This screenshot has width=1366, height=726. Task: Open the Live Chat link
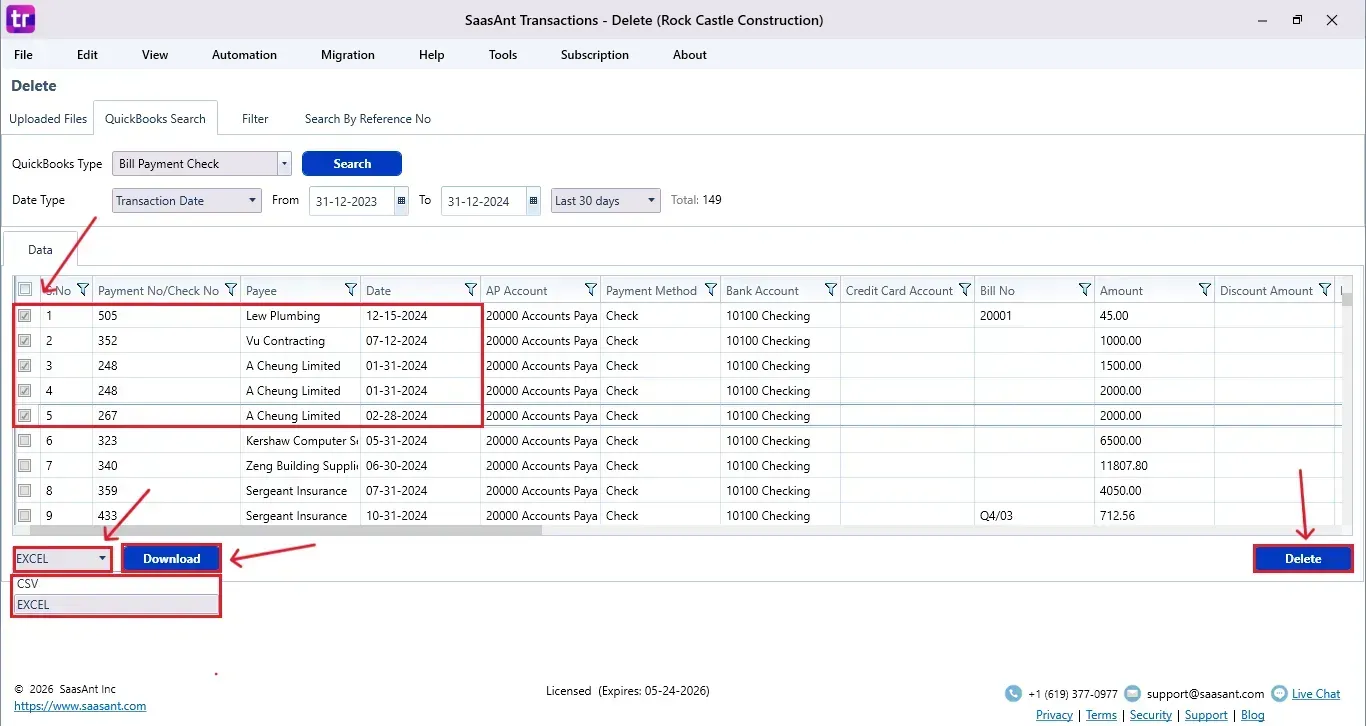pos(1316,694)
